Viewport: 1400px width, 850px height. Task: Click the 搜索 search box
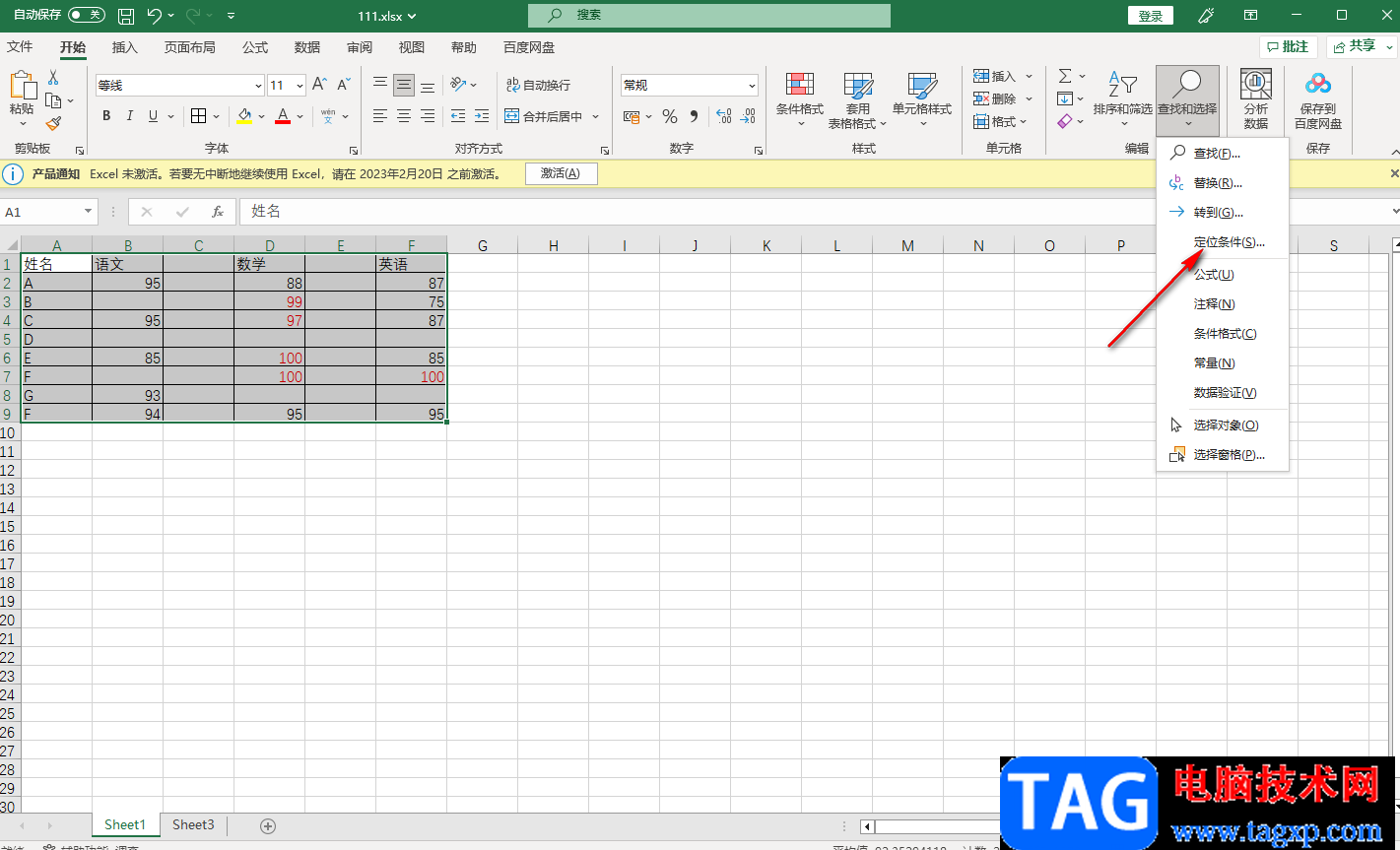(709, 15)
